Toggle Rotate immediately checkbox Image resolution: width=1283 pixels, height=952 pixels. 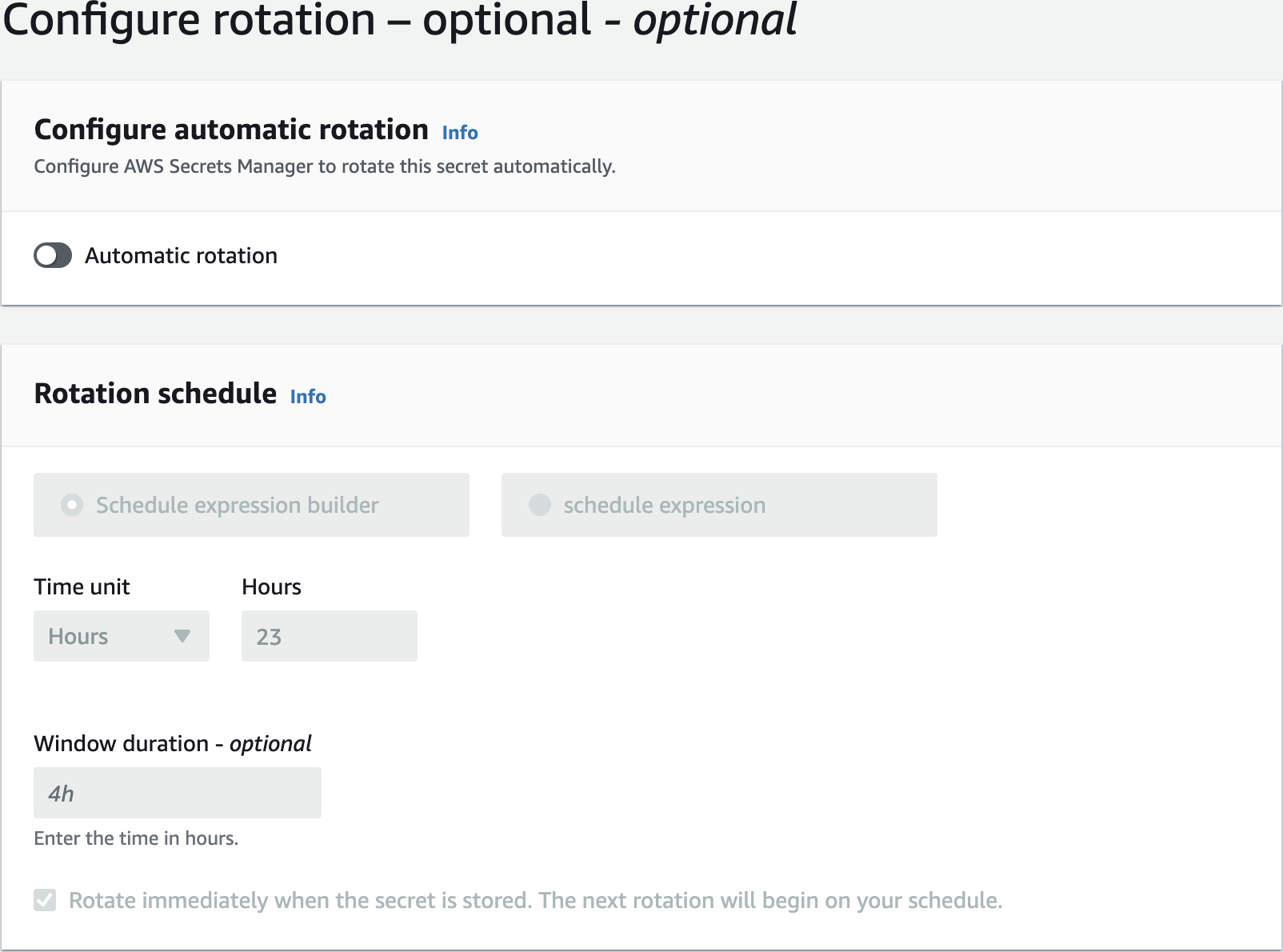point(45,900)
